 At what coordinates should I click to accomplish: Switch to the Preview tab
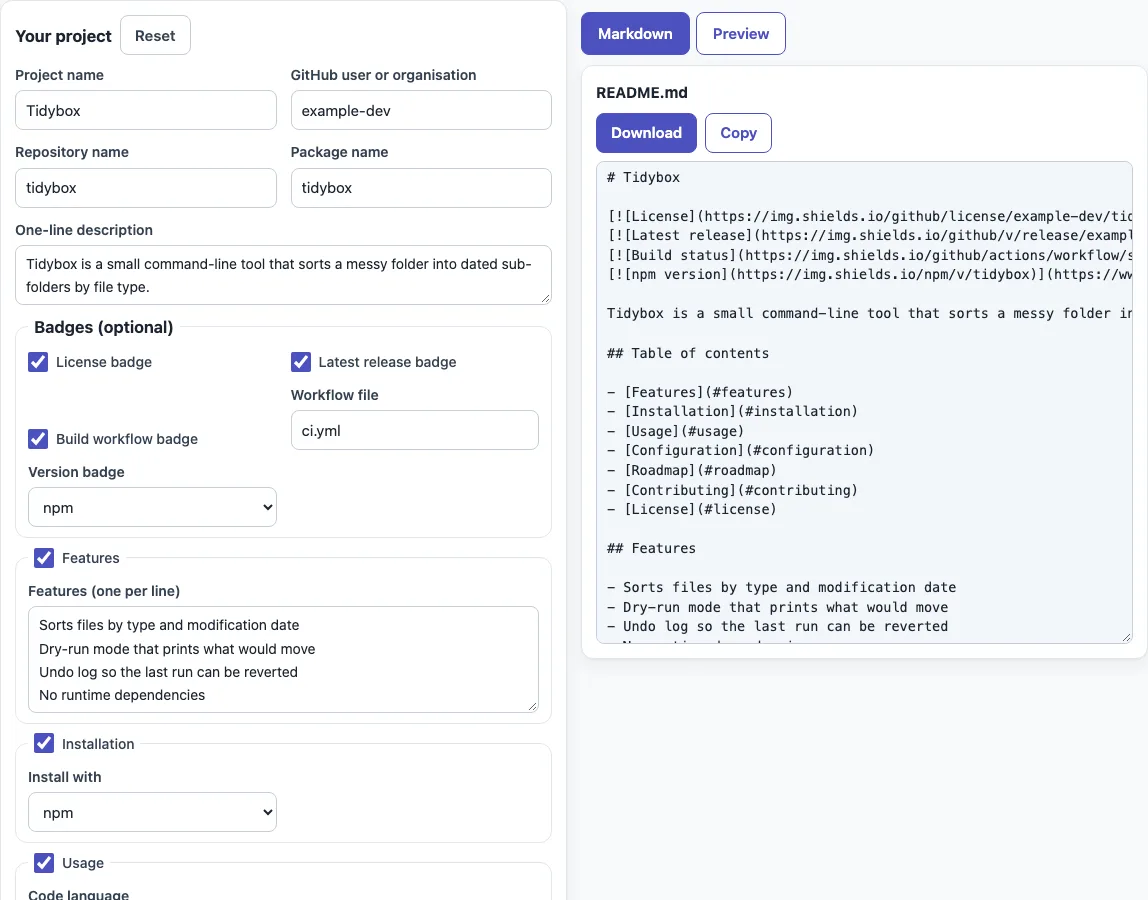coord(740,34)
